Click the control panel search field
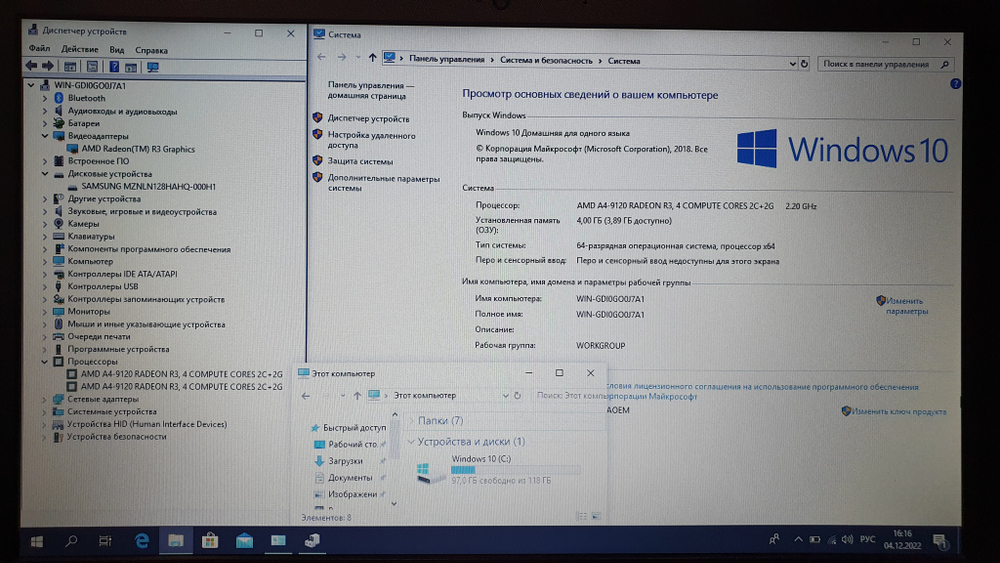1000x563 pixels. [x=885, y=64]
